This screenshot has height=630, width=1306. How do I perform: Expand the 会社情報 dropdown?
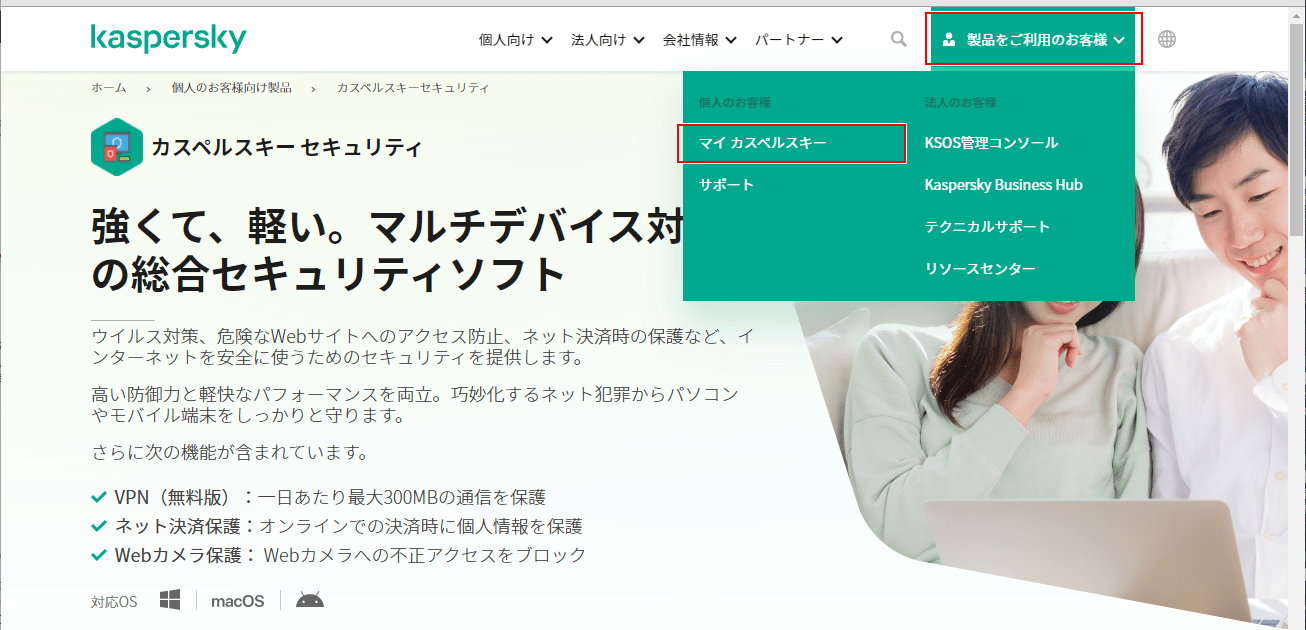pyautogui.click(x=699, y=40)
